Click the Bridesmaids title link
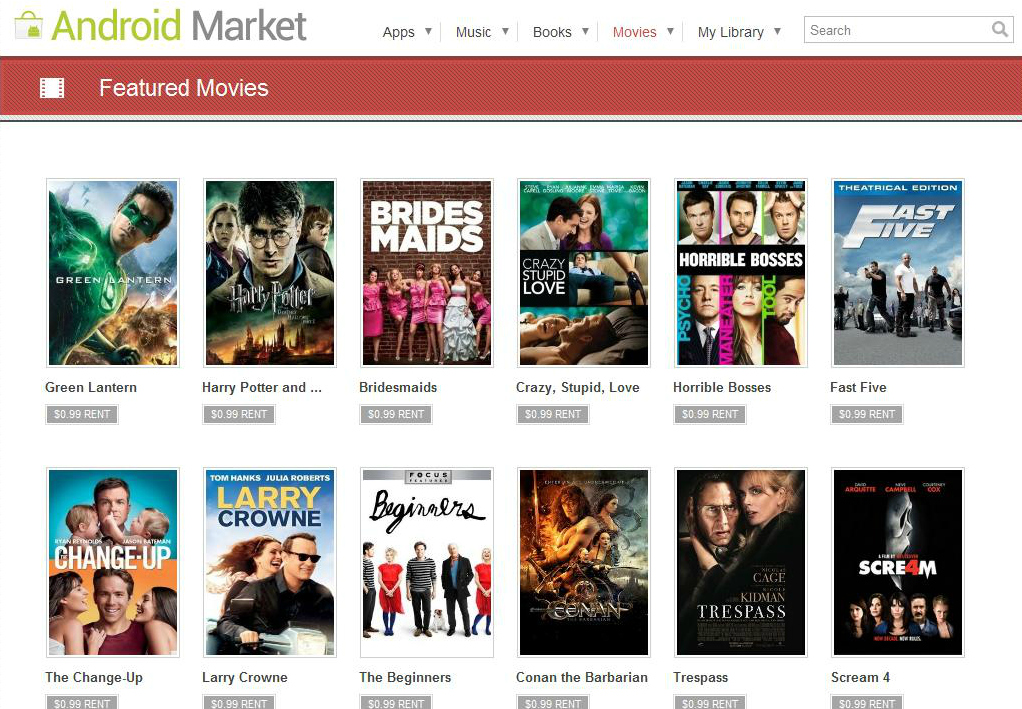The width and height of the screenshot is (1022, 709). (x=398, y=387)
